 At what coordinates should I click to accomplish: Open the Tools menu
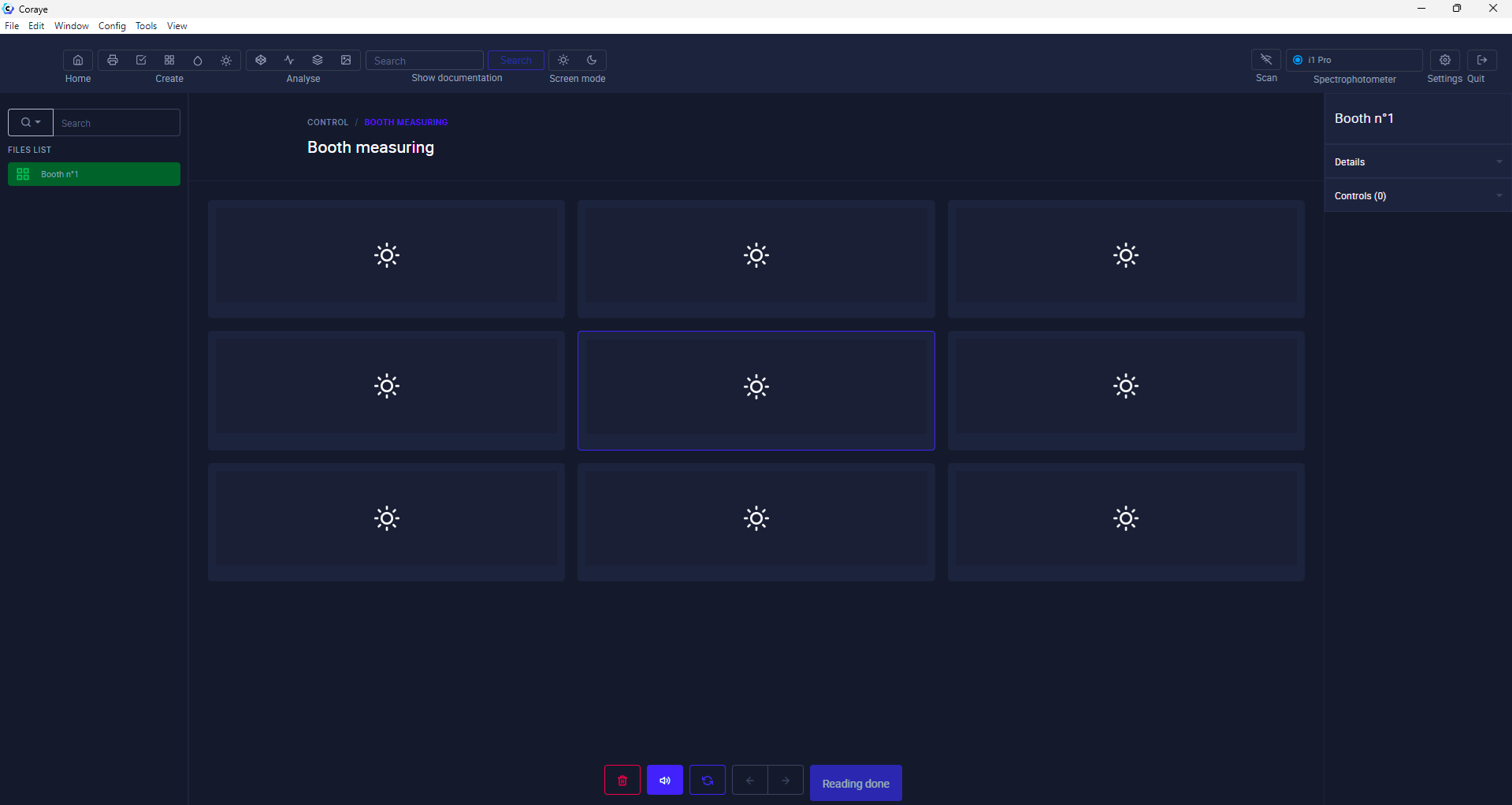pos(147,26)
